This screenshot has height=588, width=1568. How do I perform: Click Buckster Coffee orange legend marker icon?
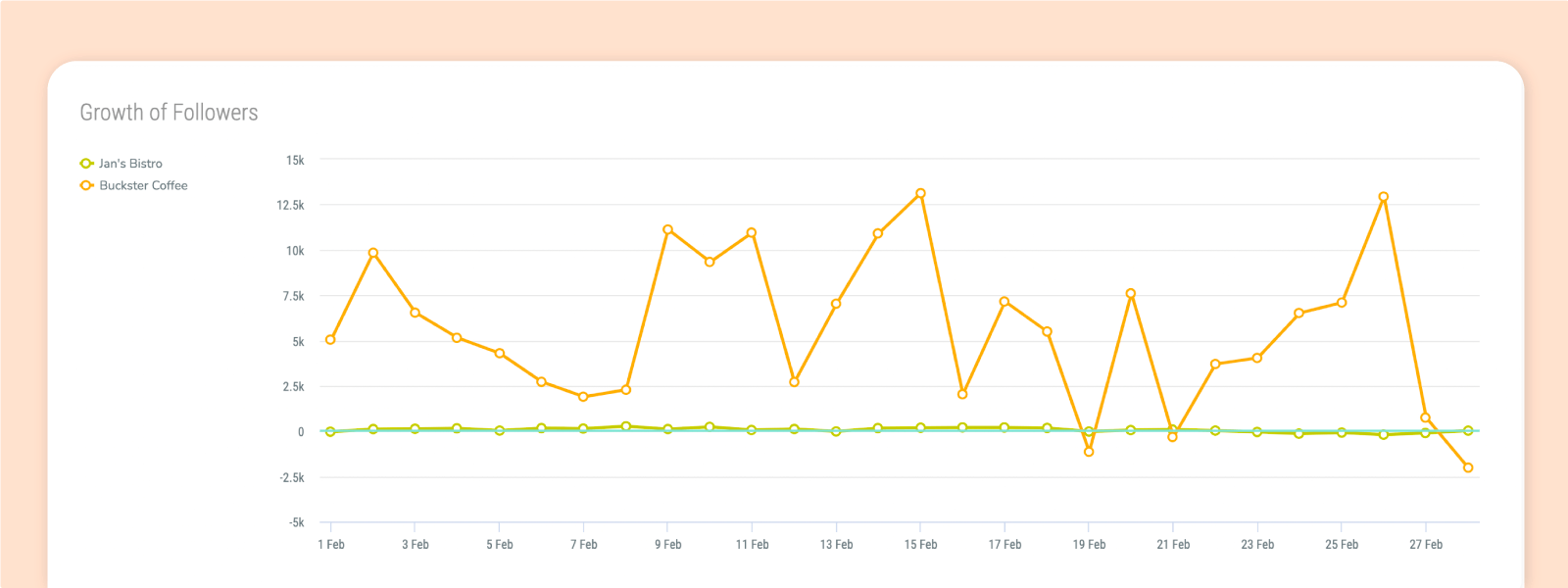[x=86, y=185]
